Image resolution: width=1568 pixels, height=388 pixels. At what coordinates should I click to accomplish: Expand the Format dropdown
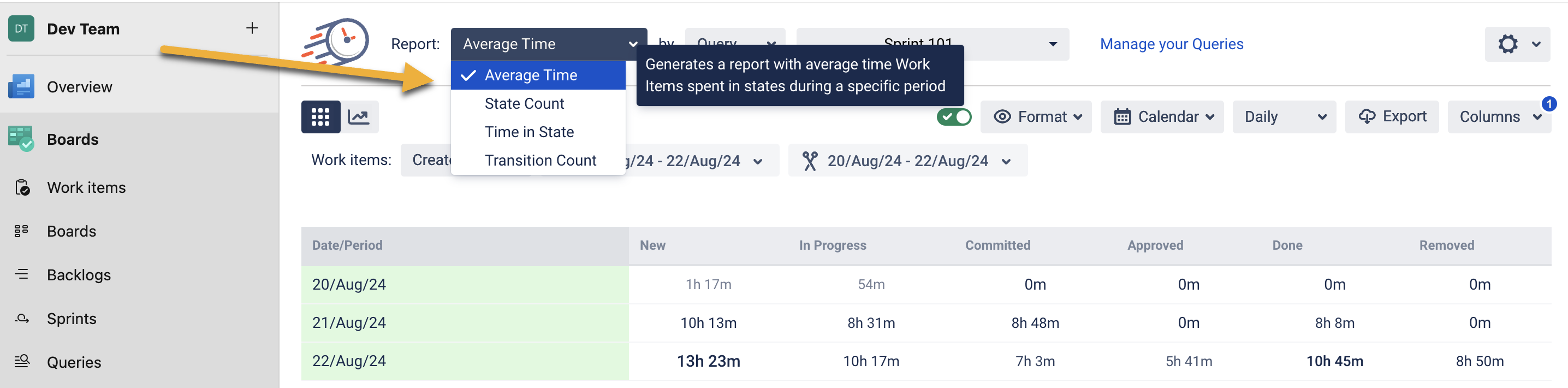[1037, 117]
